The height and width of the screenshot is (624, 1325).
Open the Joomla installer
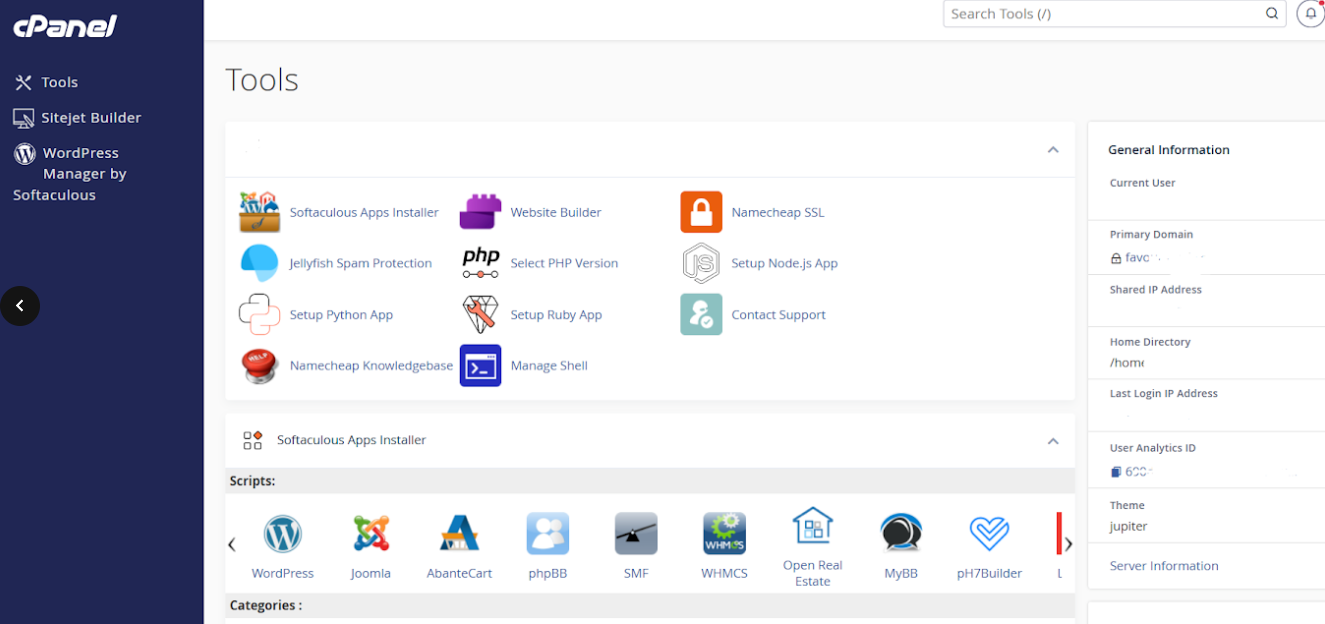tap(371, 543)
